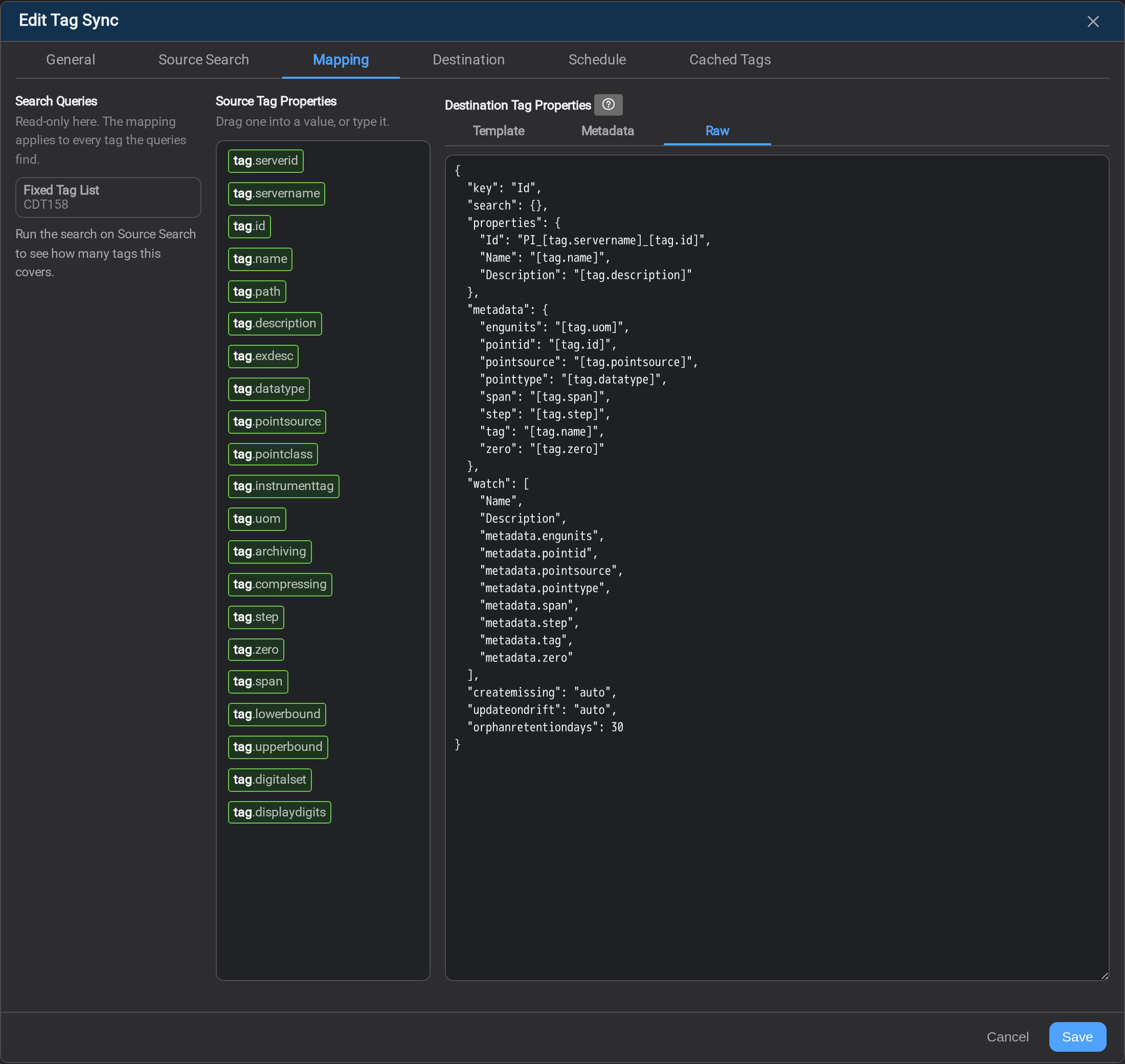
Task: Close the Edit Tag Sync dialog
Action: click(1093, 21)
